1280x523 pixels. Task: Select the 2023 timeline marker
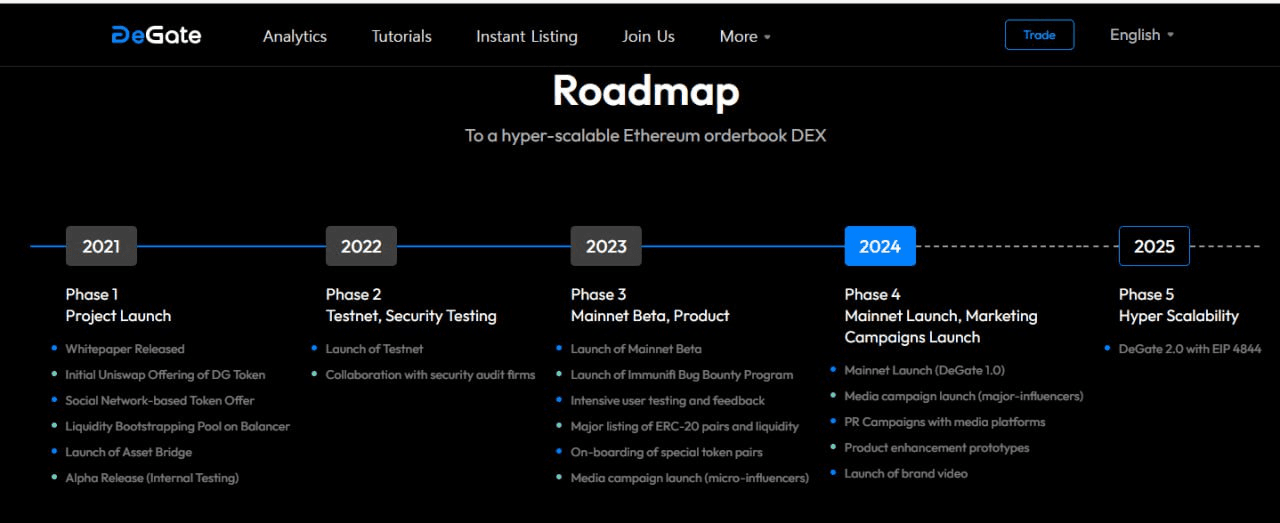pyautogui.click(x=606, y=246)
